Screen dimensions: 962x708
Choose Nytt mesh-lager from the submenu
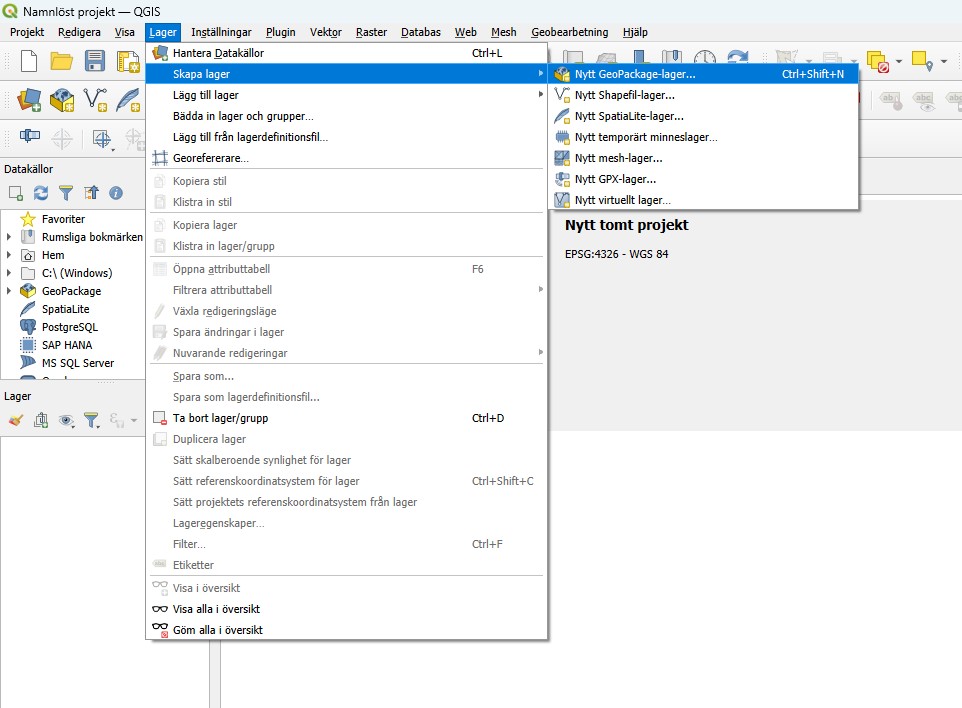(x=703, y=158)
